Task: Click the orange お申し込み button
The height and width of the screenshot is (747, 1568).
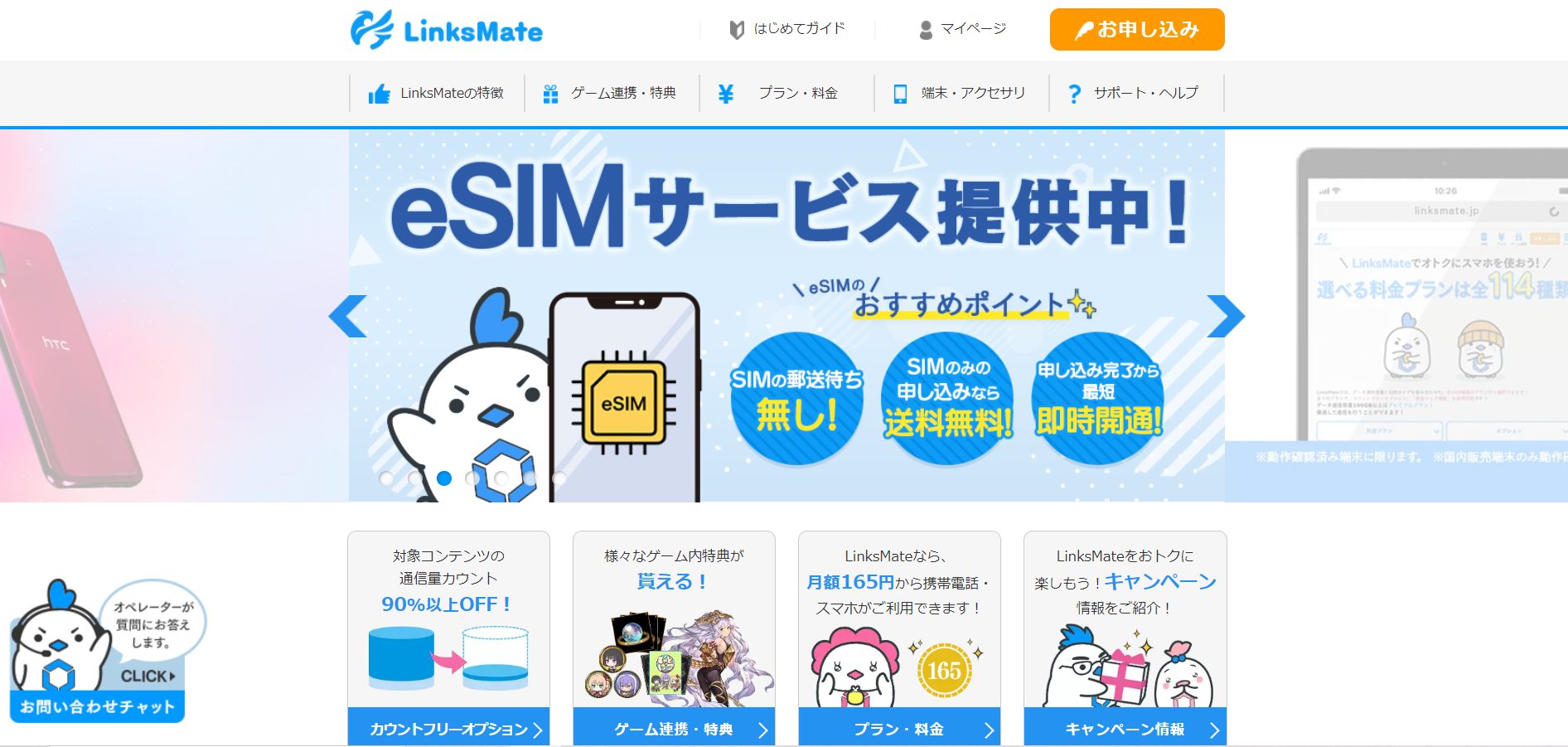Action: pos(1137,30)
